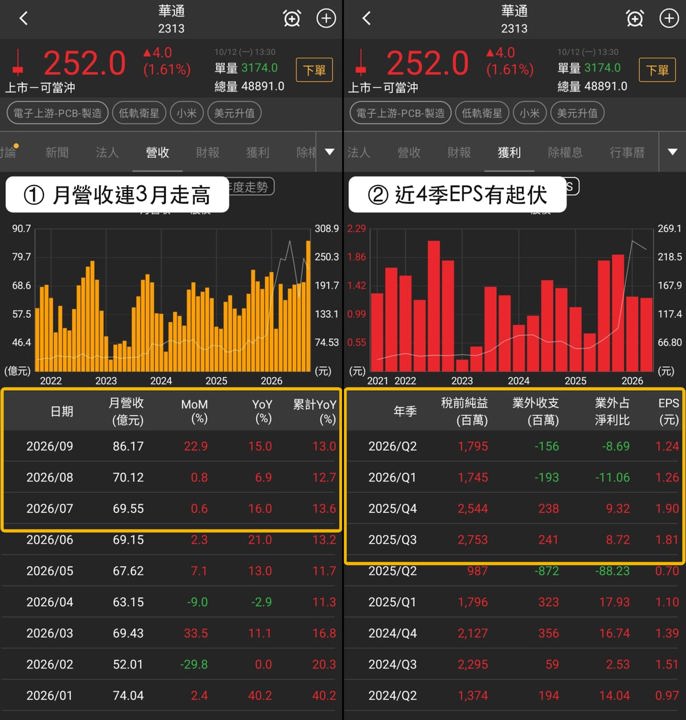Viewport: 686px width, 720px height.
Task: Open the 財報 tab on left panel
Action: click(x=208, y=152)
